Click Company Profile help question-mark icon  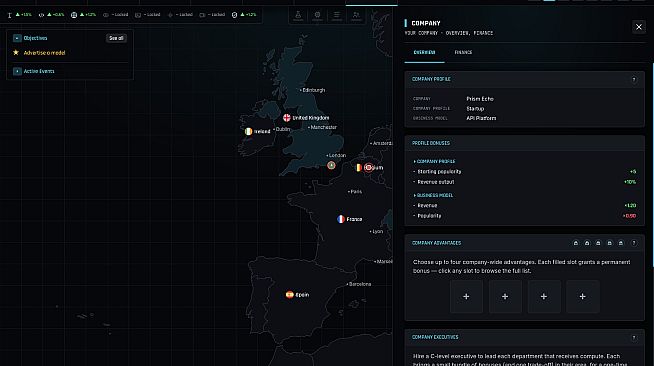tap(634, 79)
